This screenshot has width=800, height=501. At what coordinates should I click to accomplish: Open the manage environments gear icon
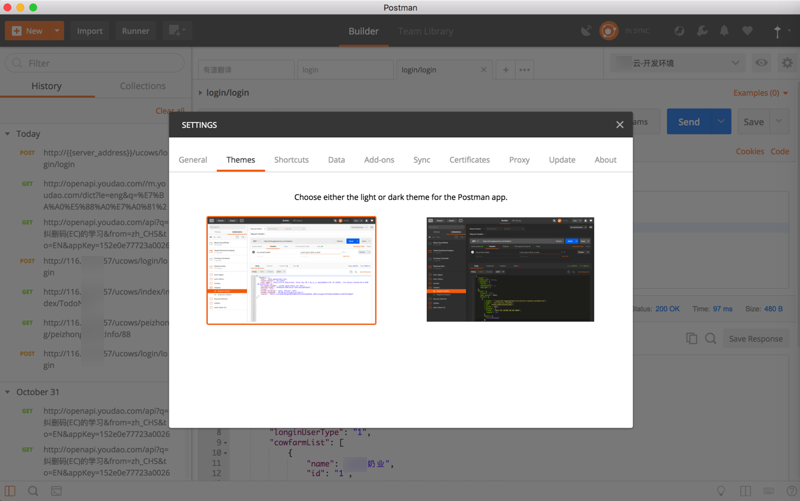coord(787,63)
